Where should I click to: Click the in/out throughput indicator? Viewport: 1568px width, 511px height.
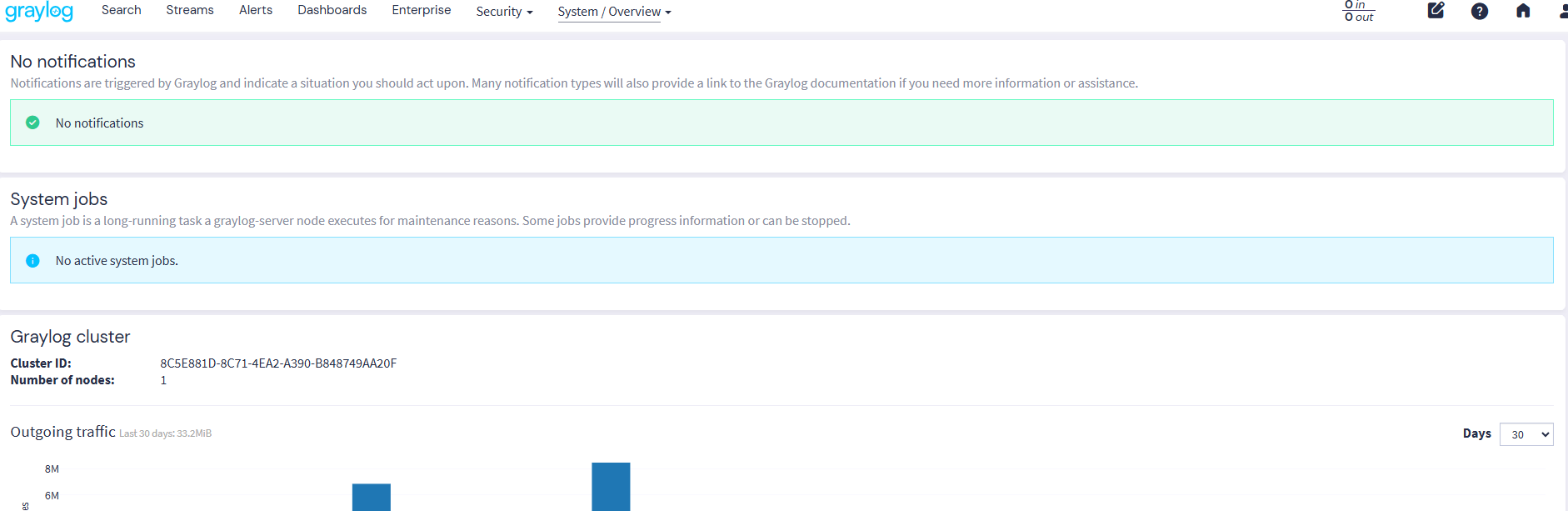pos(1359,11)
